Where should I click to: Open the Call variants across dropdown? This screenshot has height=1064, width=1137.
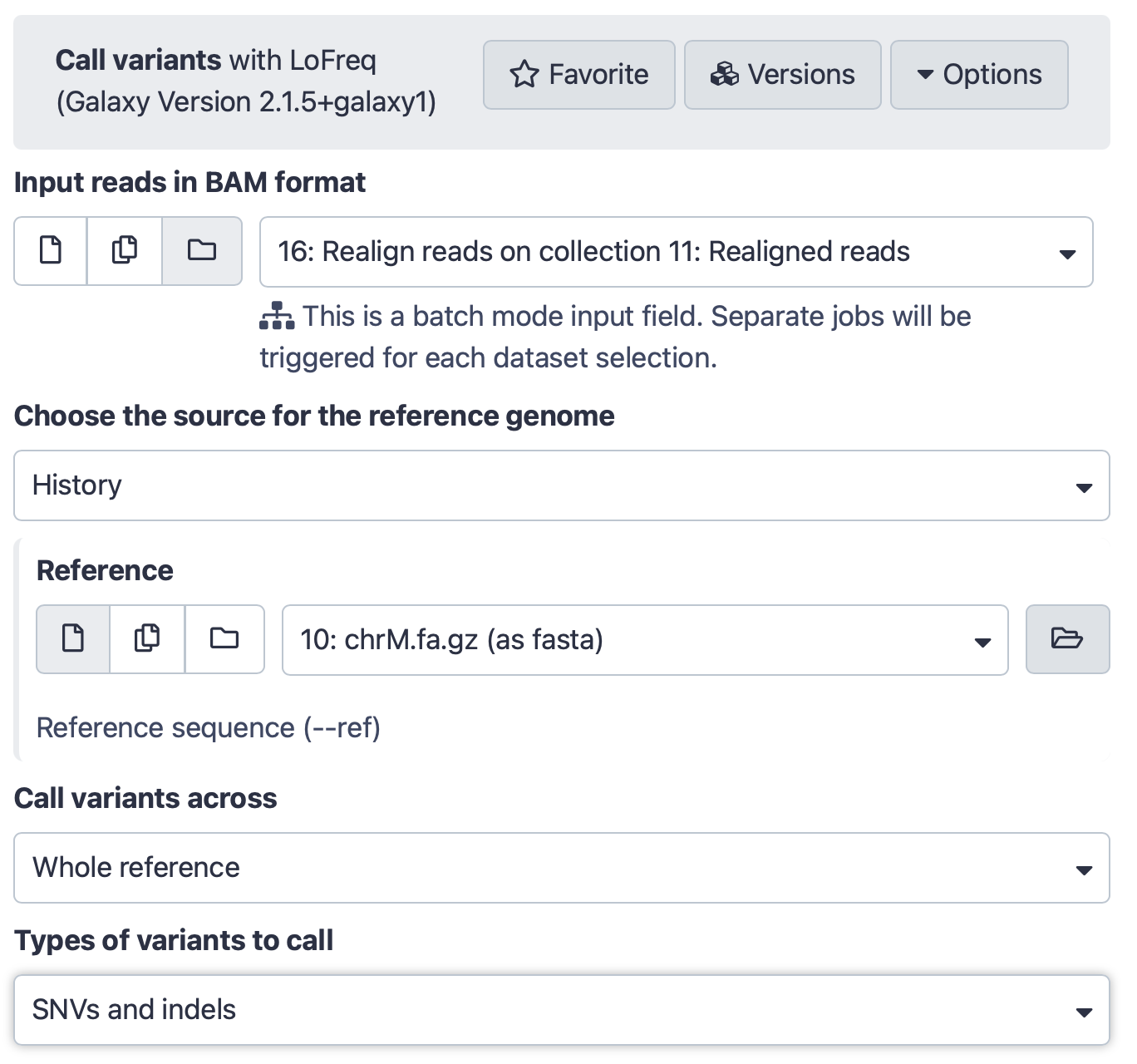click(x=562, y=868)
